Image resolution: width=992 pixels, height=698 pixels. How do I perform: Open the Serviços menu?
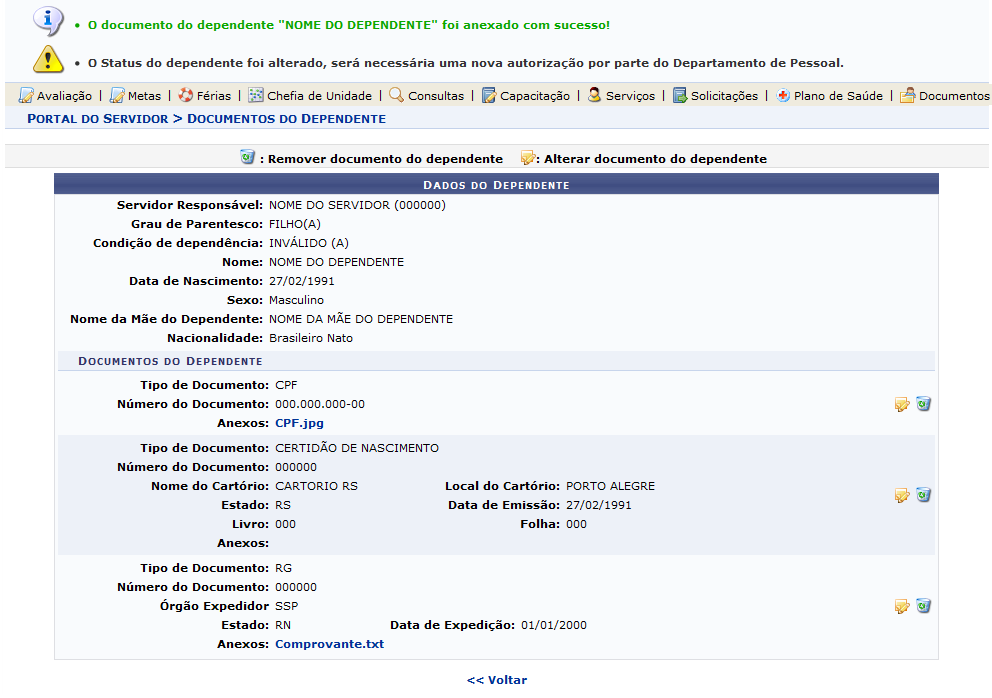click(x=630, y=96)
